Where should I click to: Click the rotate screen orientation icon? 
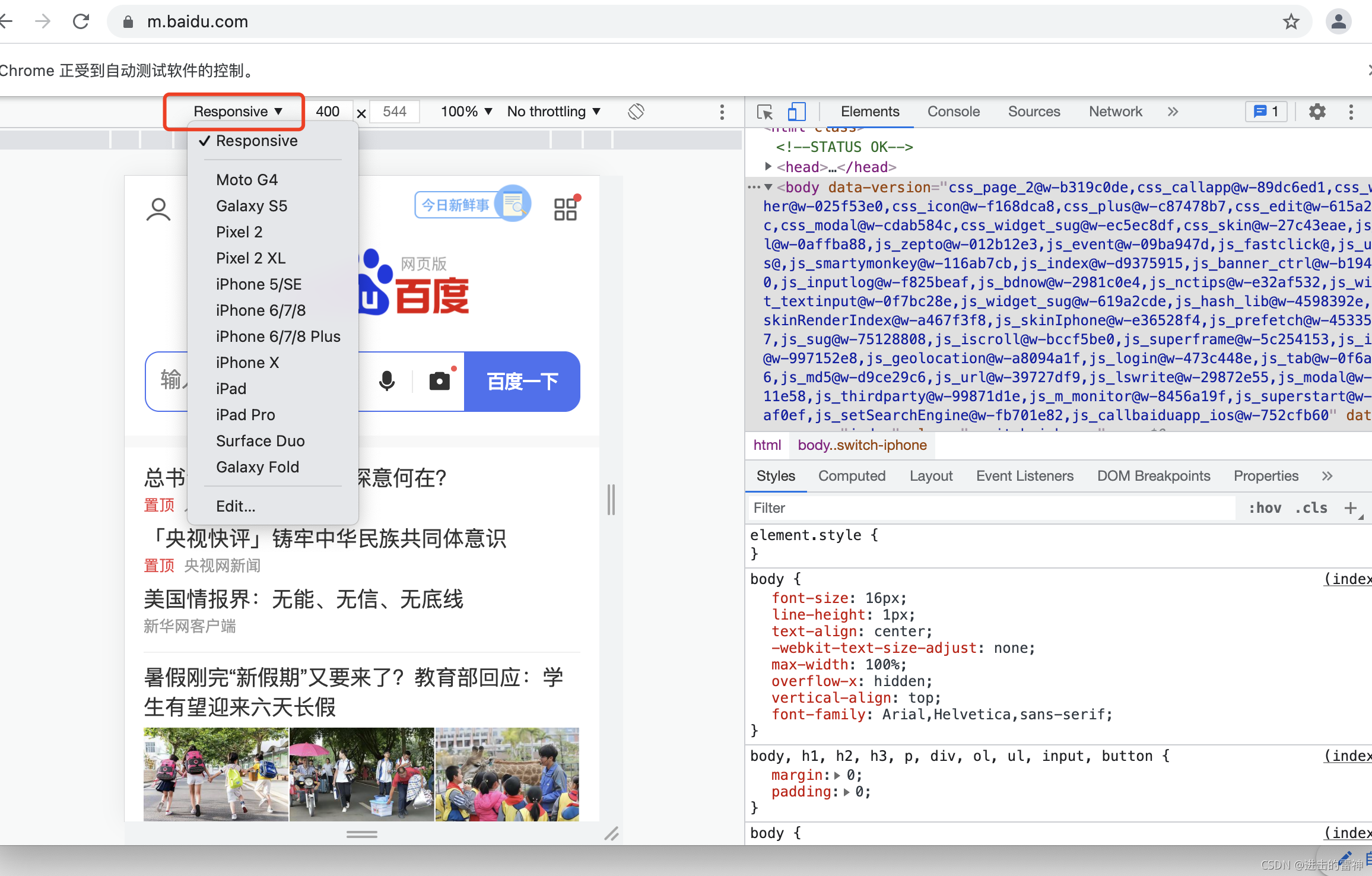(x=636, y=112)
